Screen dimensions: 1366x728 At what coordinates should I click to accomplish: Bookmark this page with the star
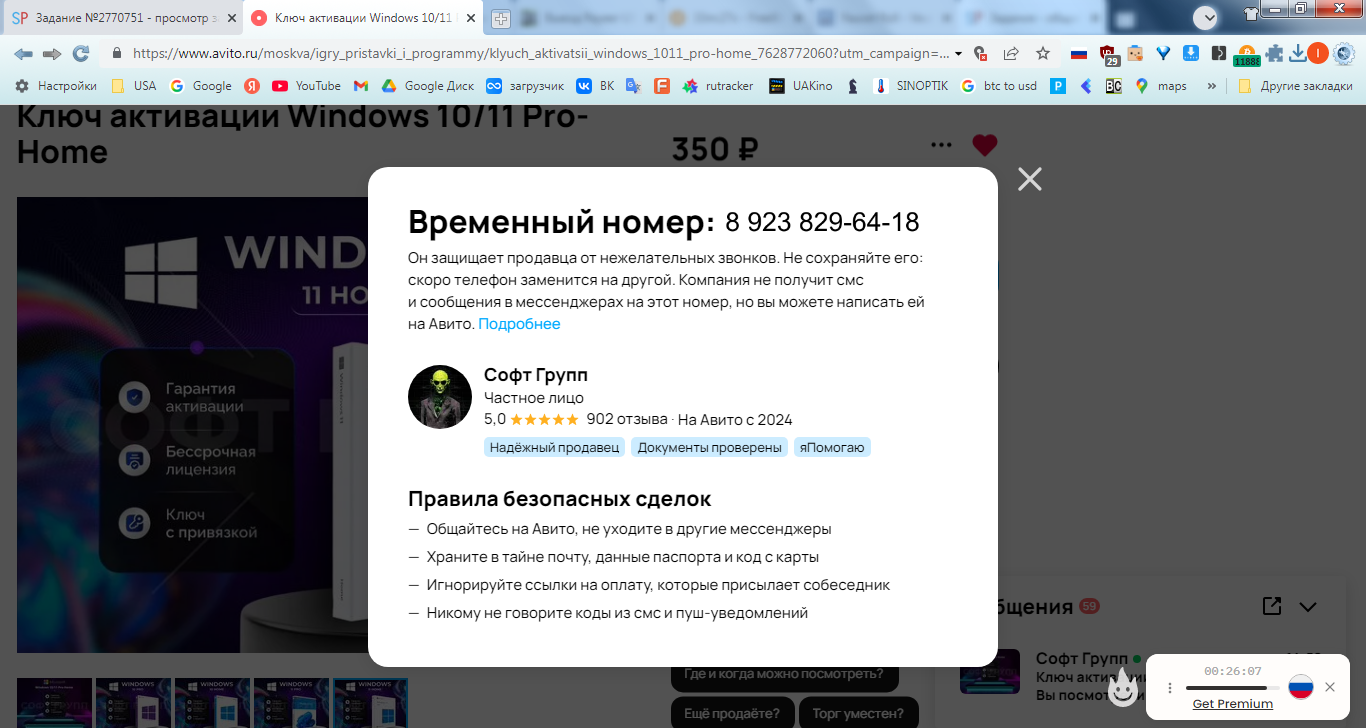click(1043, 54)
